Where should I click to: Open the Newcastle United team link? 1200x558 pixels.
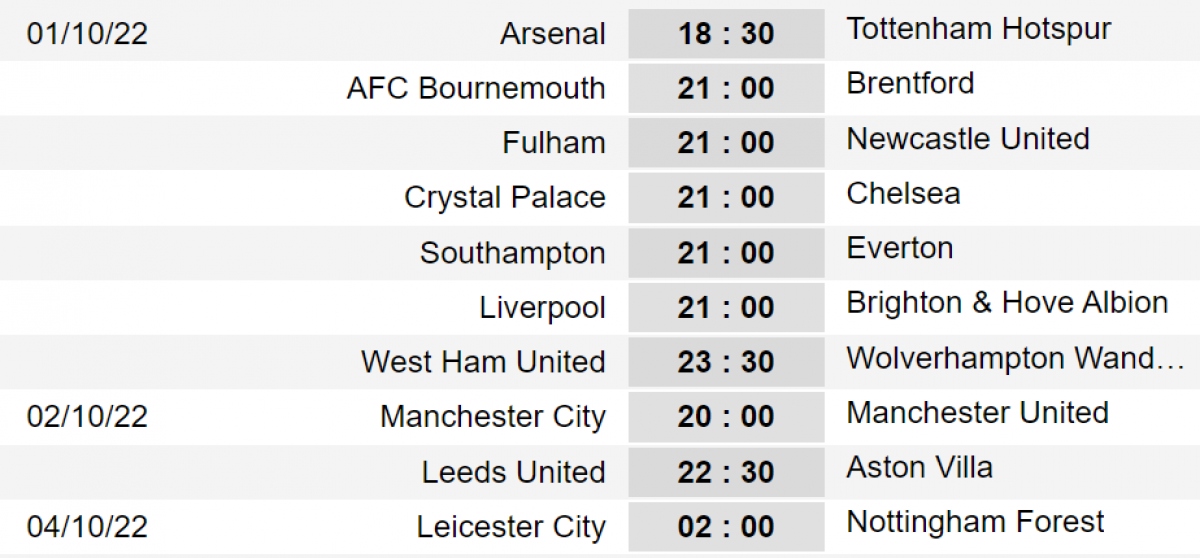click(x=968, y=138)
